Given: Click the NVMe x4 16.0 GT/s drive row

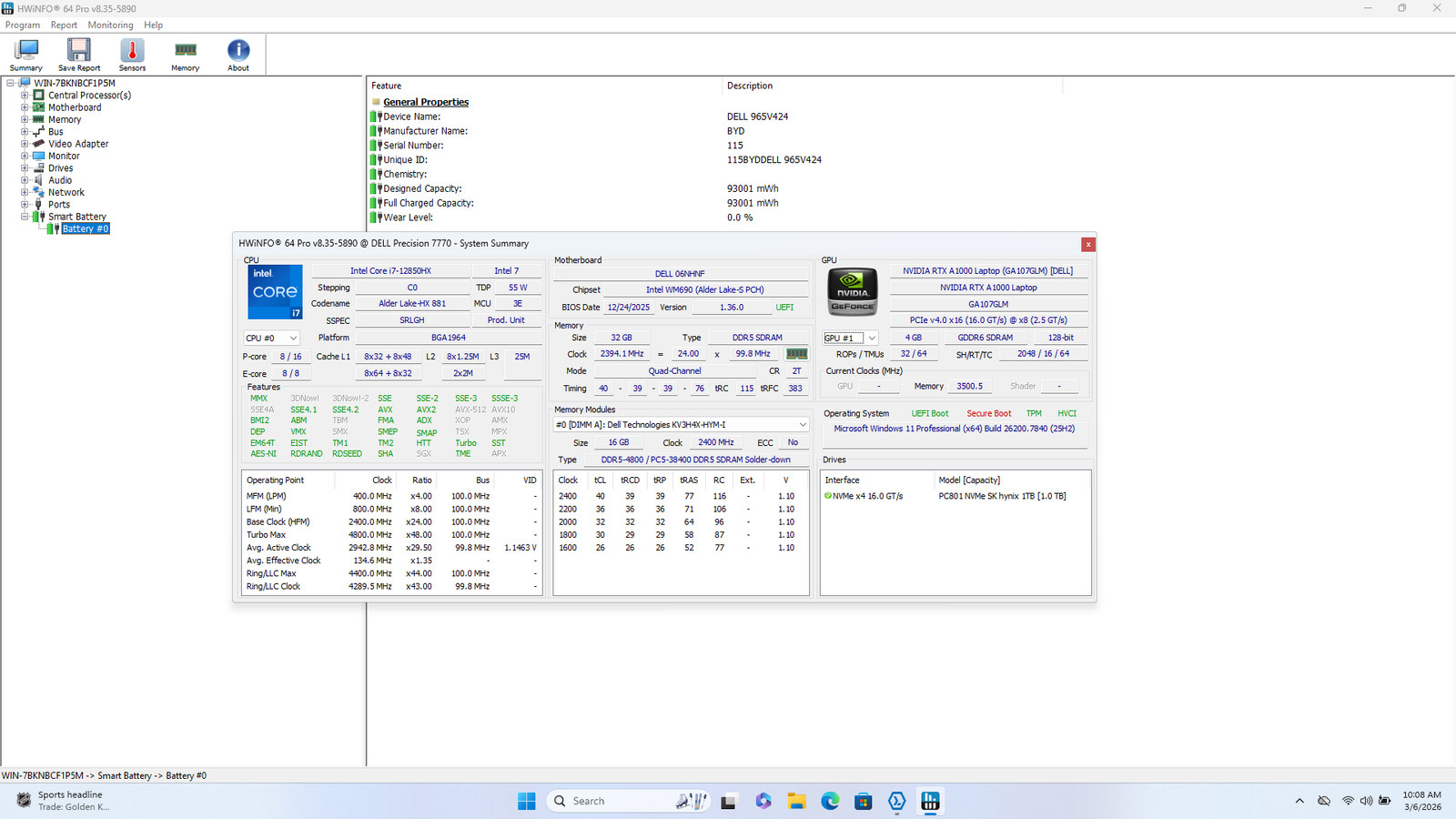Looking at the screenshot, I should (955, 496).
